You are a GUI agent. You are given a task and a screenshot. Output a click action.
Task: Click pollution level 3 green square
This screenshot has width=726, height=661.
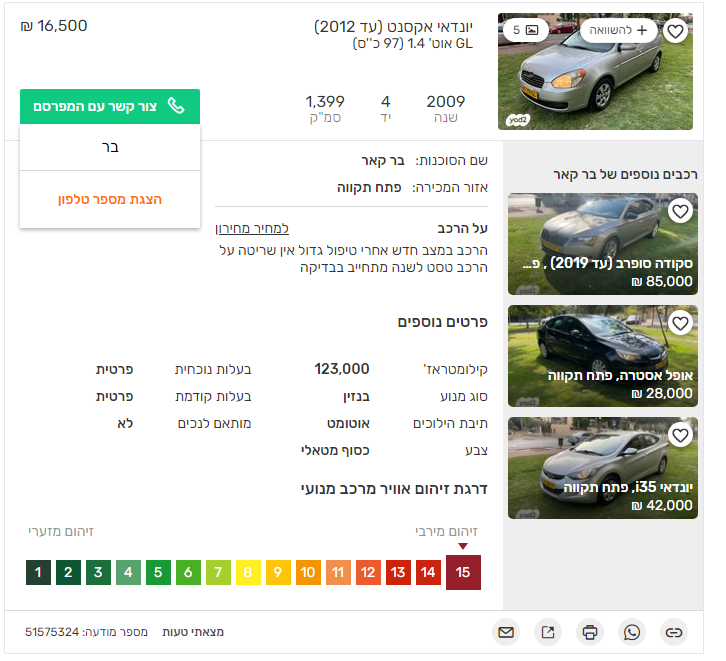(98, 573)
